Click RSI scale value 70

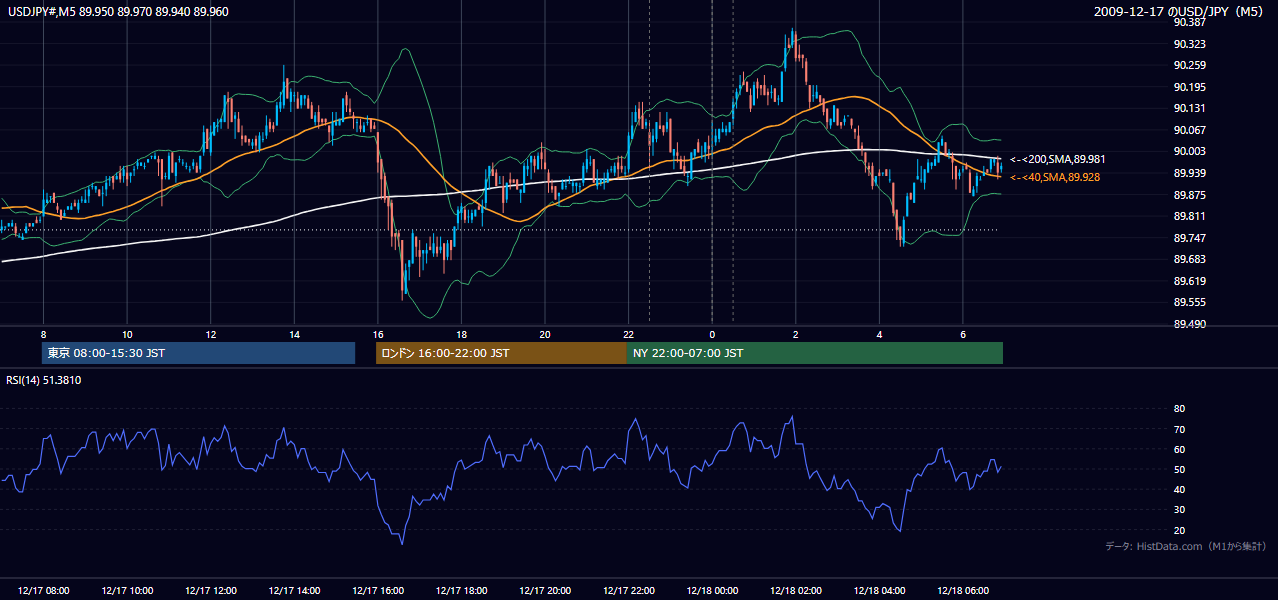(x=1180, y=429)
